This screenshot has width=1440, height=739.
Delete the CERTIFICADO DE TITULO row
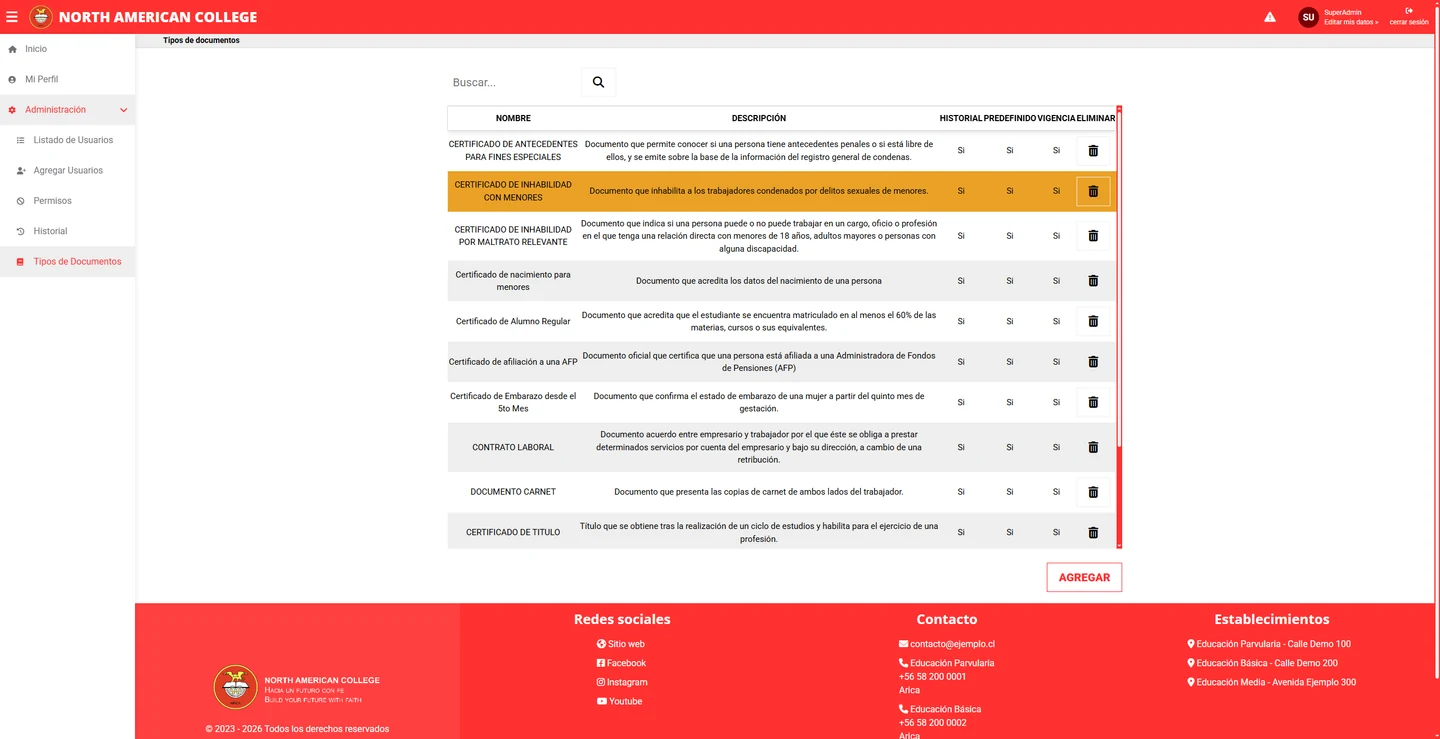pyautogui.click(x=1093, y=532)
